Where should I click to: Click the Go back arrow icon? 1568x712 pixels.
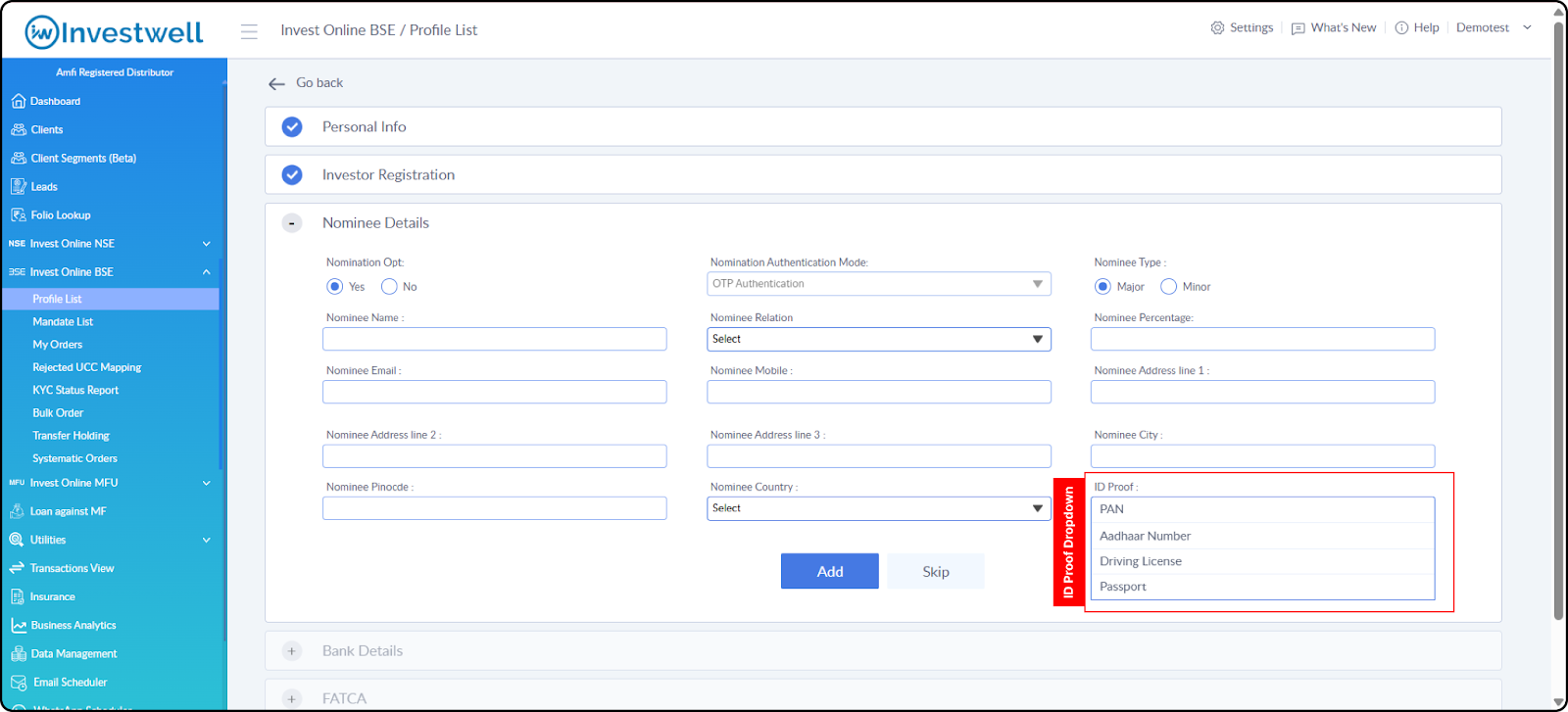coord(276,83)
